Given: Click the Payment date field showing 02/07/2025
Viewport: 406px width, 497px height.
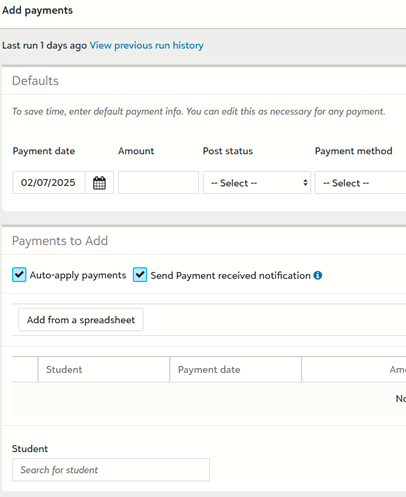Looking at the screenshot, I should [x=49, y=183].
